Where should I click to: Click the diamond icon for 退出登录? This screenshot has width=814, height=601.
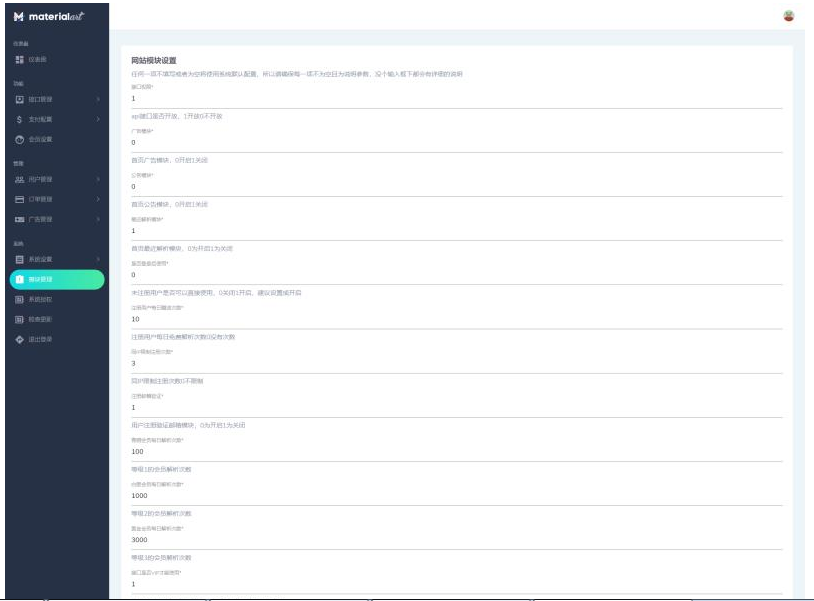pyautogui.click(x=19, y=339)
